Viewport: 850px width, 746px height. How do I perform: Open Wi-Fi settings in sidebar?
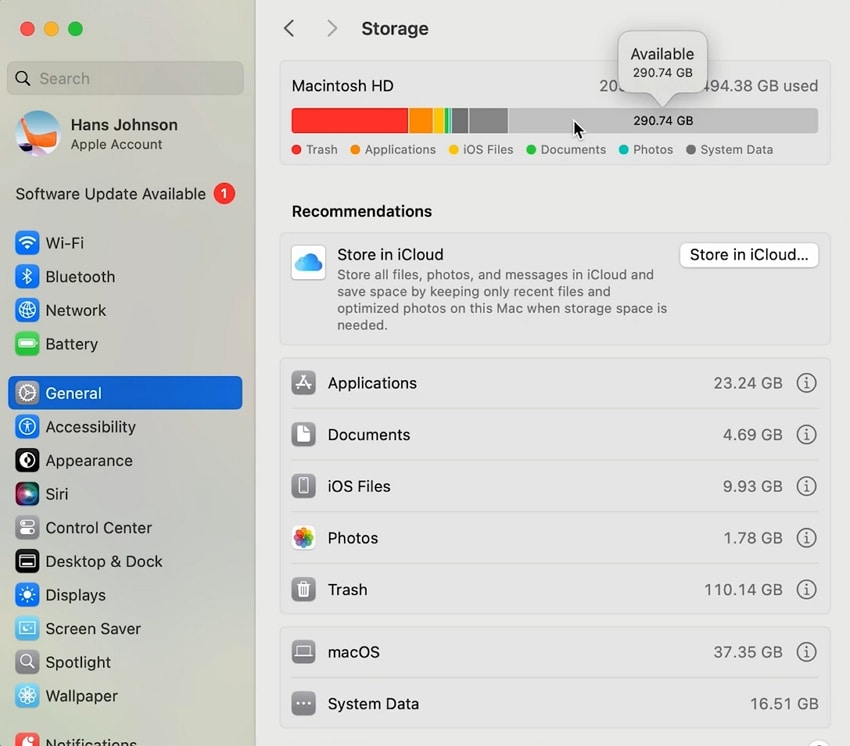[125, 243]
